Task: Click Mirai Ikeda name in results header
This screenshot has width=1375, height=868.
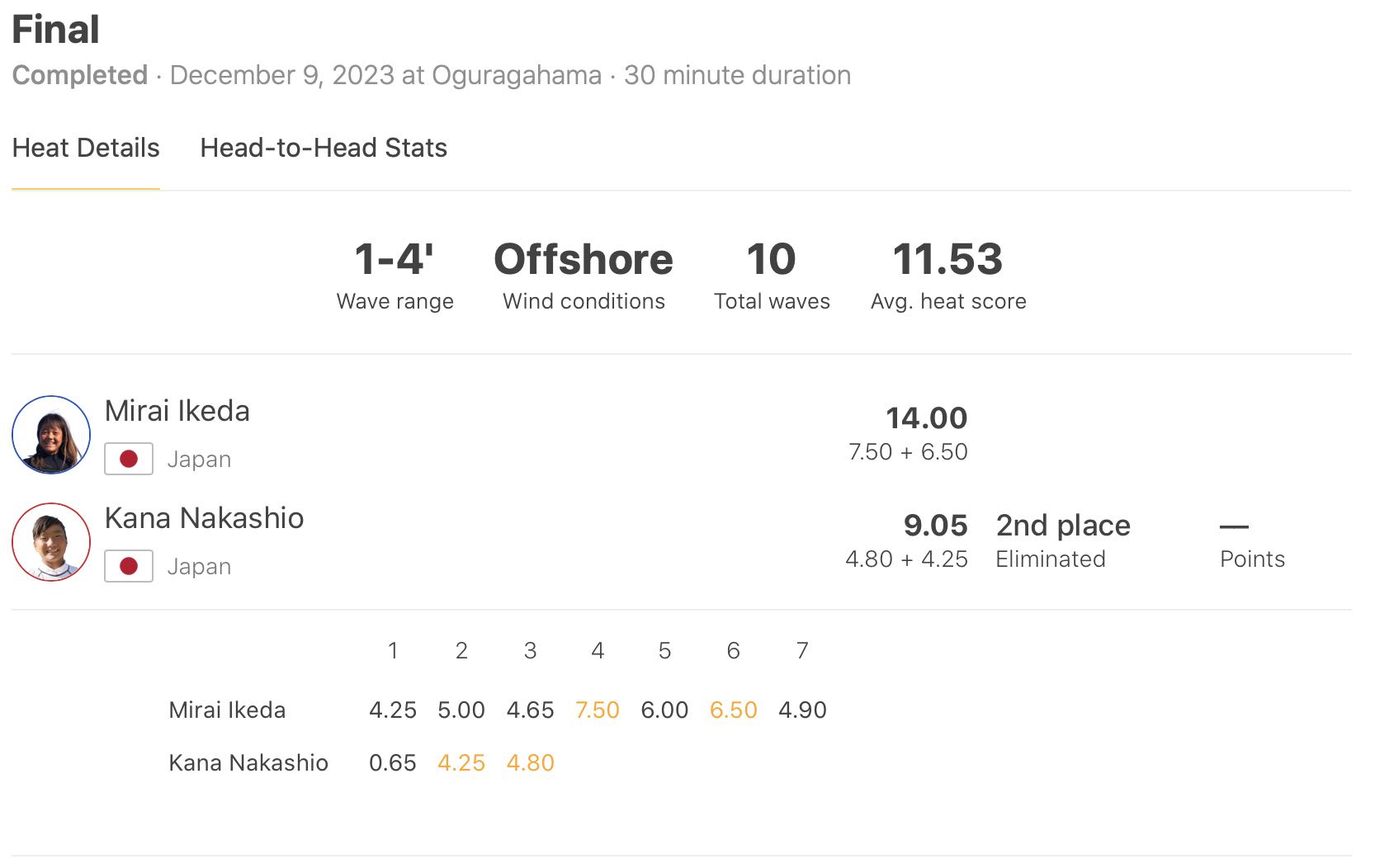Action: point(177,411)
